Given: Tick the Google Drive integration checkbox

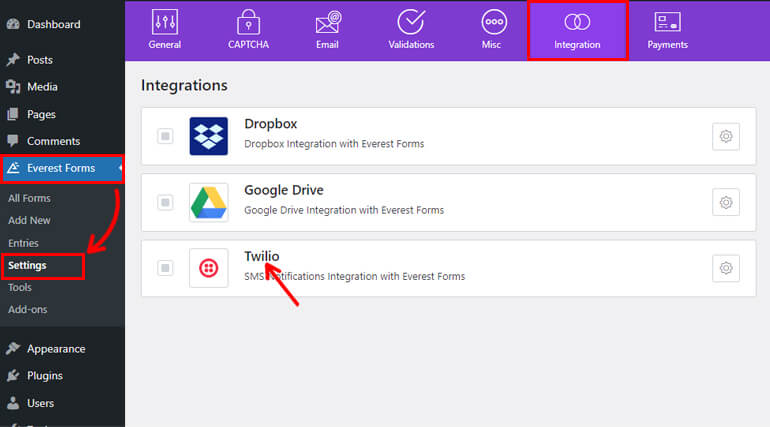Looking at the screenshot, I should (165, 202).
